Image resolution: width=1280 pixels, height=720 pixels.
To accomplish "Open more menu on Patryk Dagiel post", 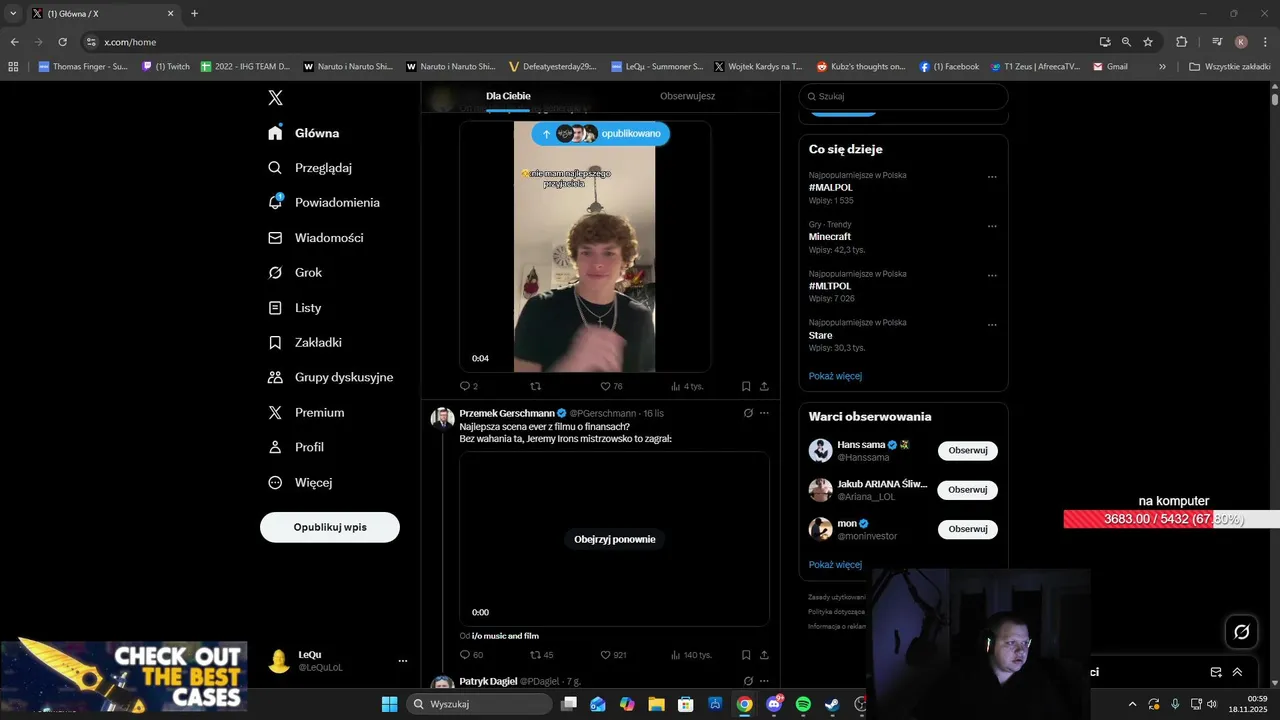I will pos(764,681).
